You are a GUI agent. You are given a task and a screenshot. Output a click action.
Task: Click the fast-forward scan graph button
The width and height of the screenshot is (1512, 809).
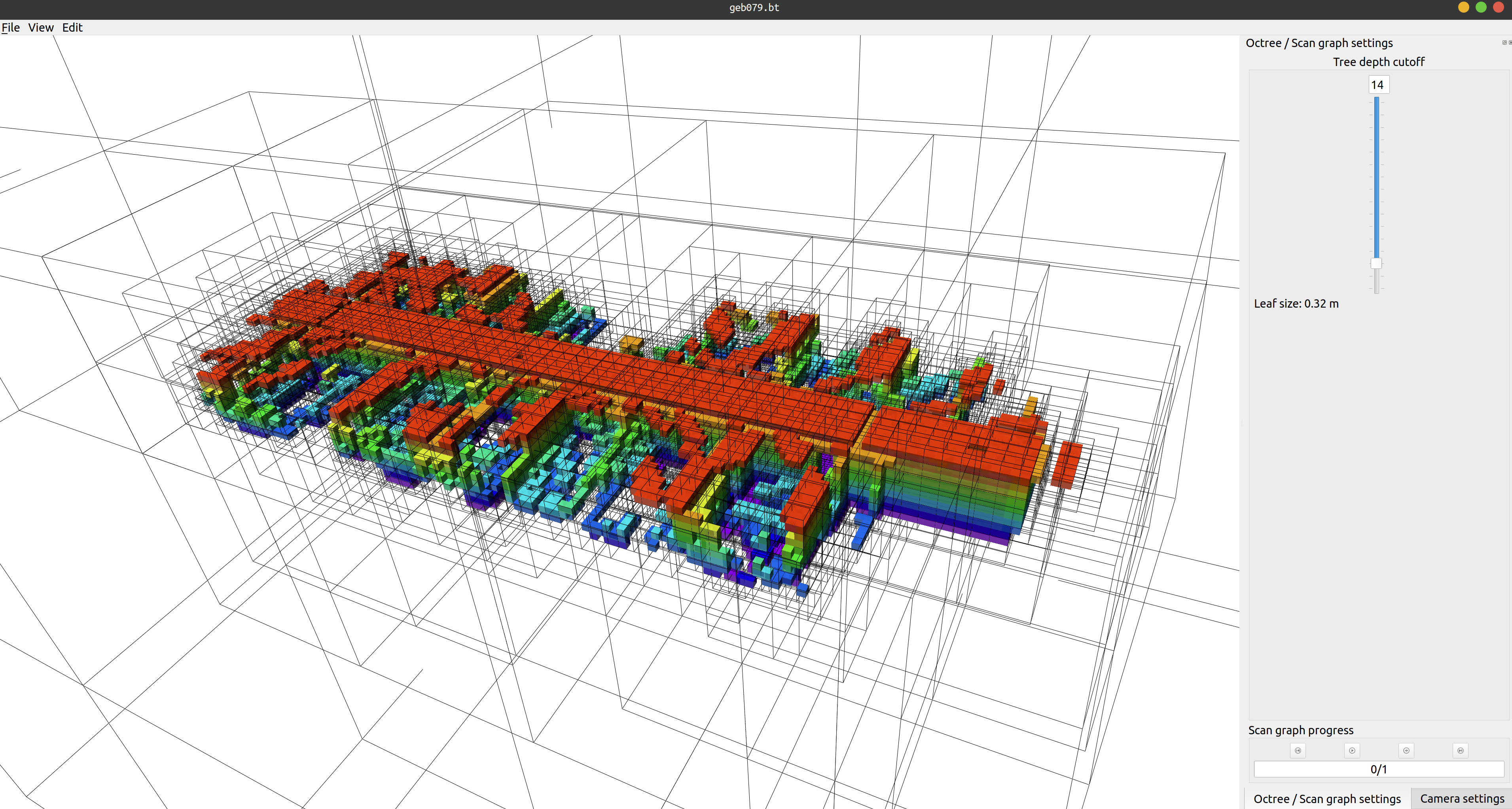pyautogui.click(x=1406, y=750)
